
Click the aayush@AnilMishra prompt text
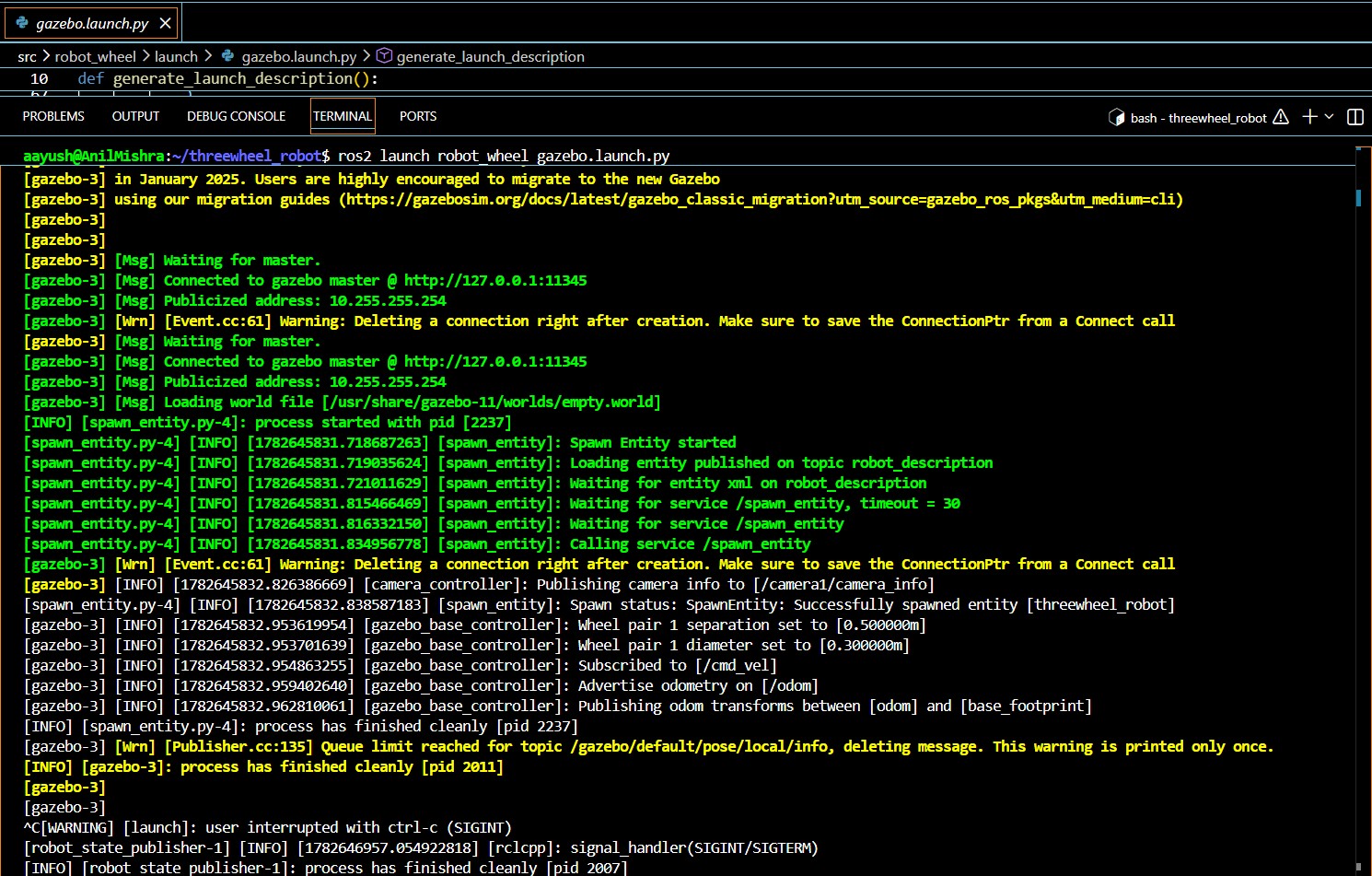(94, 156)
